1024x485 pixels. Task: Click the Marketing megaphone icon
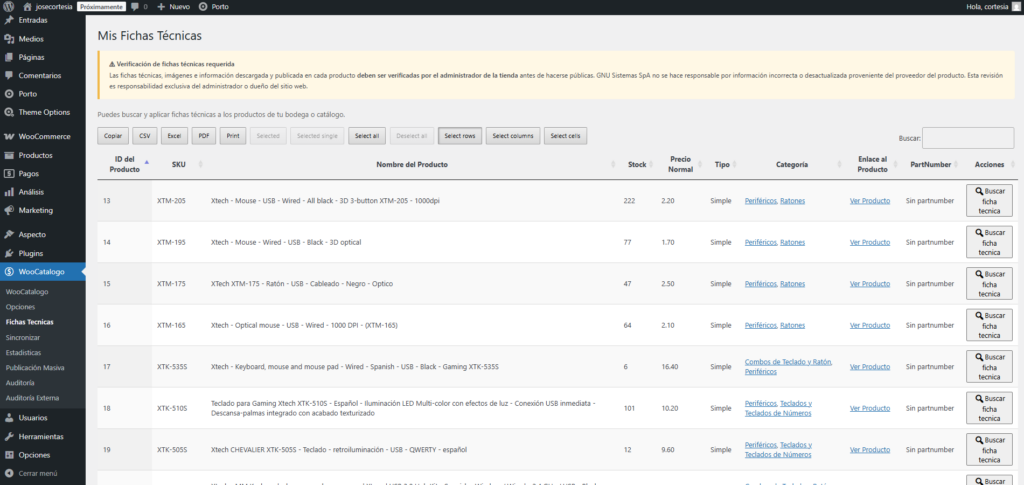pos(9,210)
